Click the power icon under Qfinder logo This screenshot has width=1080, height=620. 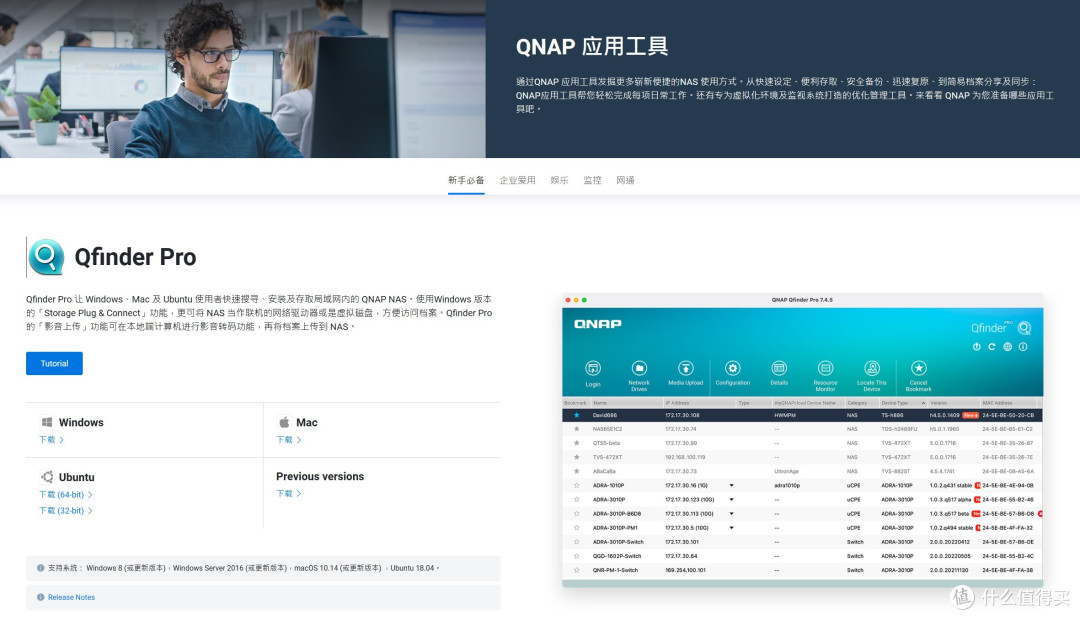click(976, 347)
